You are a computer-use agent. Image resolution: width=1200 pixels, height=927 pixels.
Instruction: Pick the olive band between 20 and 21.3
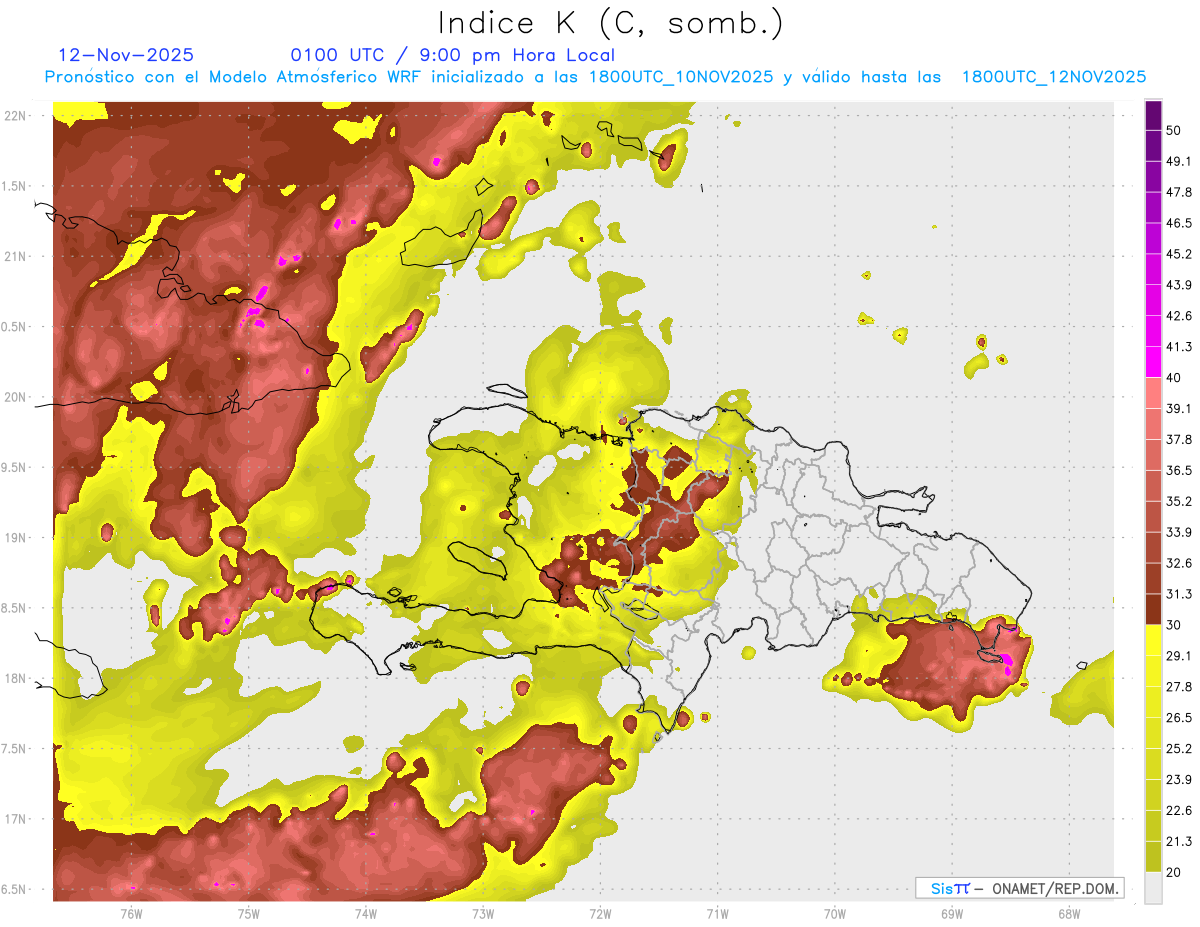pos(1153,857)
